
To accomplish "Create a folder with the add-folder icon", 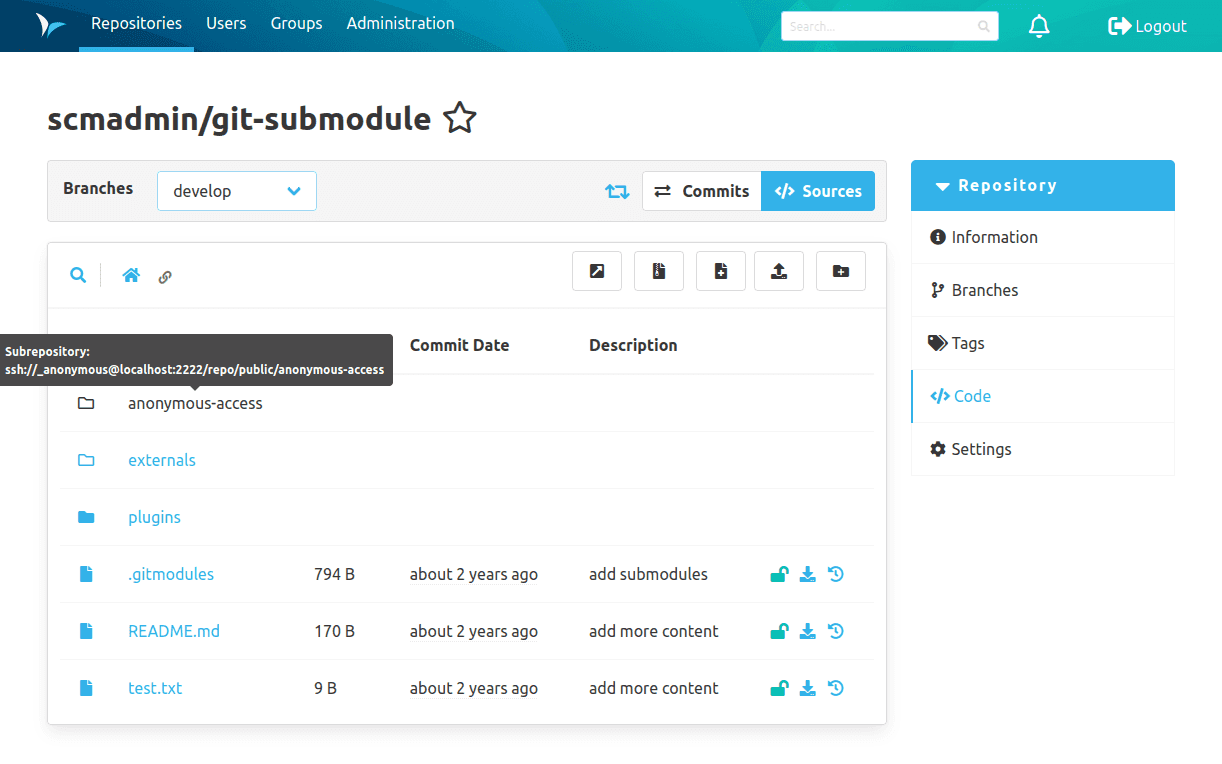I will click(841, 271).
